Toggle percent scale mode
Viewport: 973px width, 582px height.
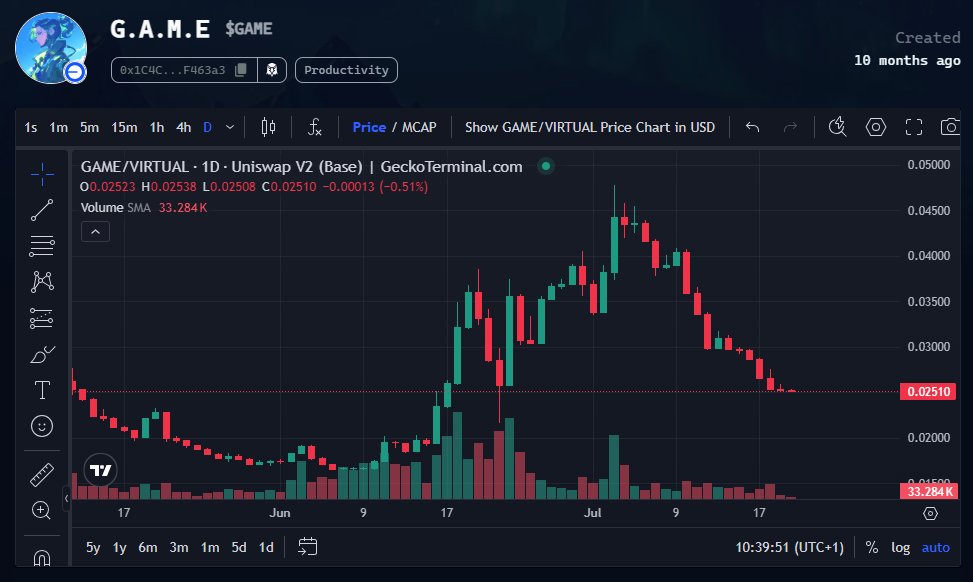pos(872,547)
